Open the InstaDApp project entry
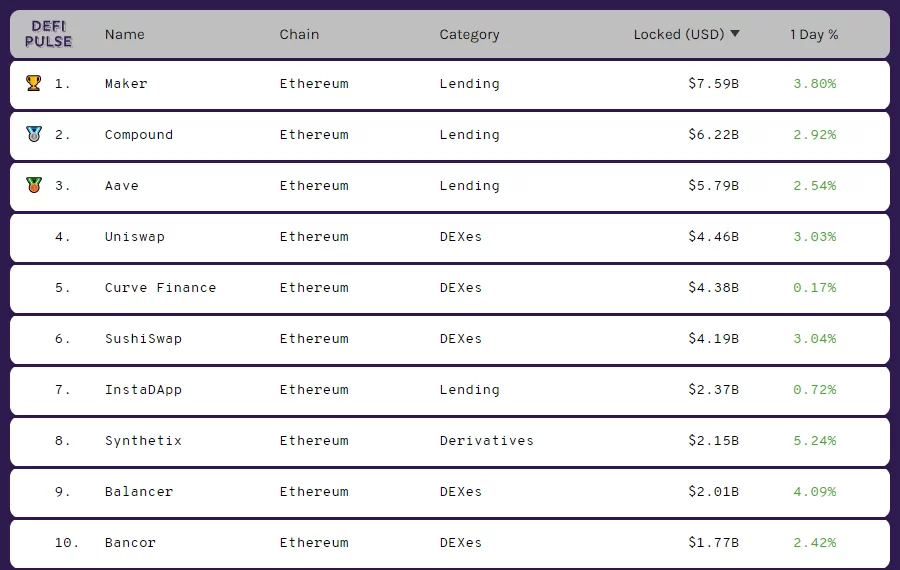The height and width of the screenshot is (570, 900). (x=143, y=390)
